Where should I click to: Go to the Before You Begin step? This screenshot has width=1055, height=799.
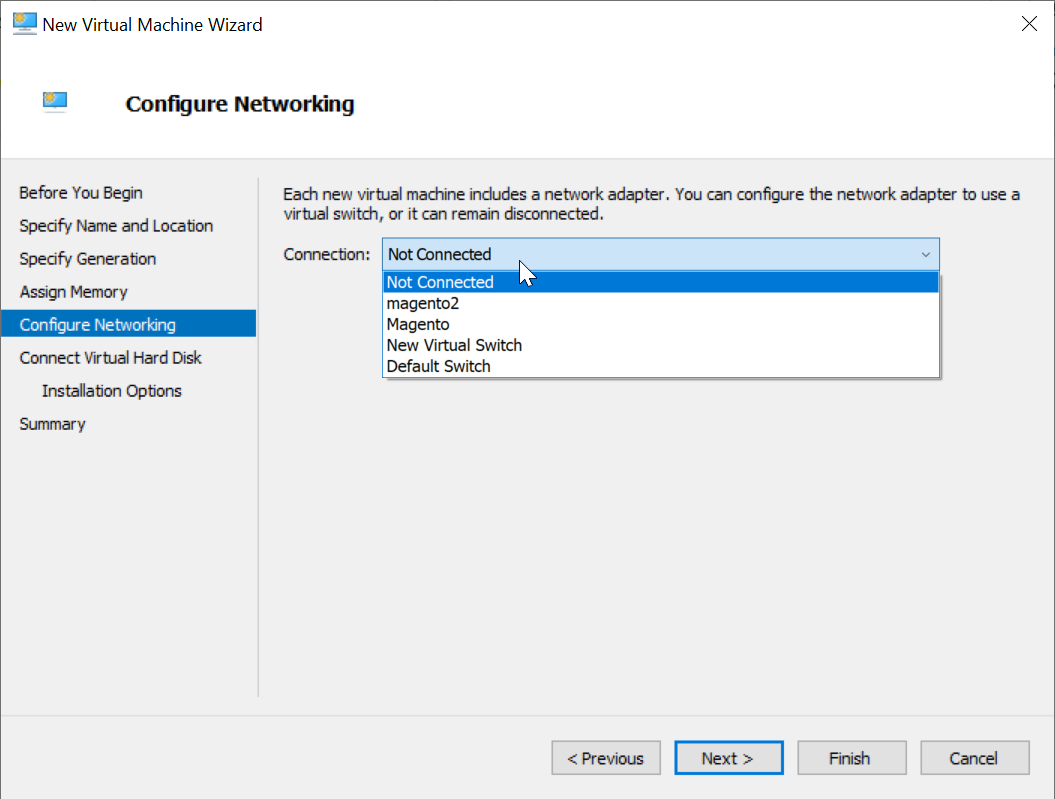(81, 192)
